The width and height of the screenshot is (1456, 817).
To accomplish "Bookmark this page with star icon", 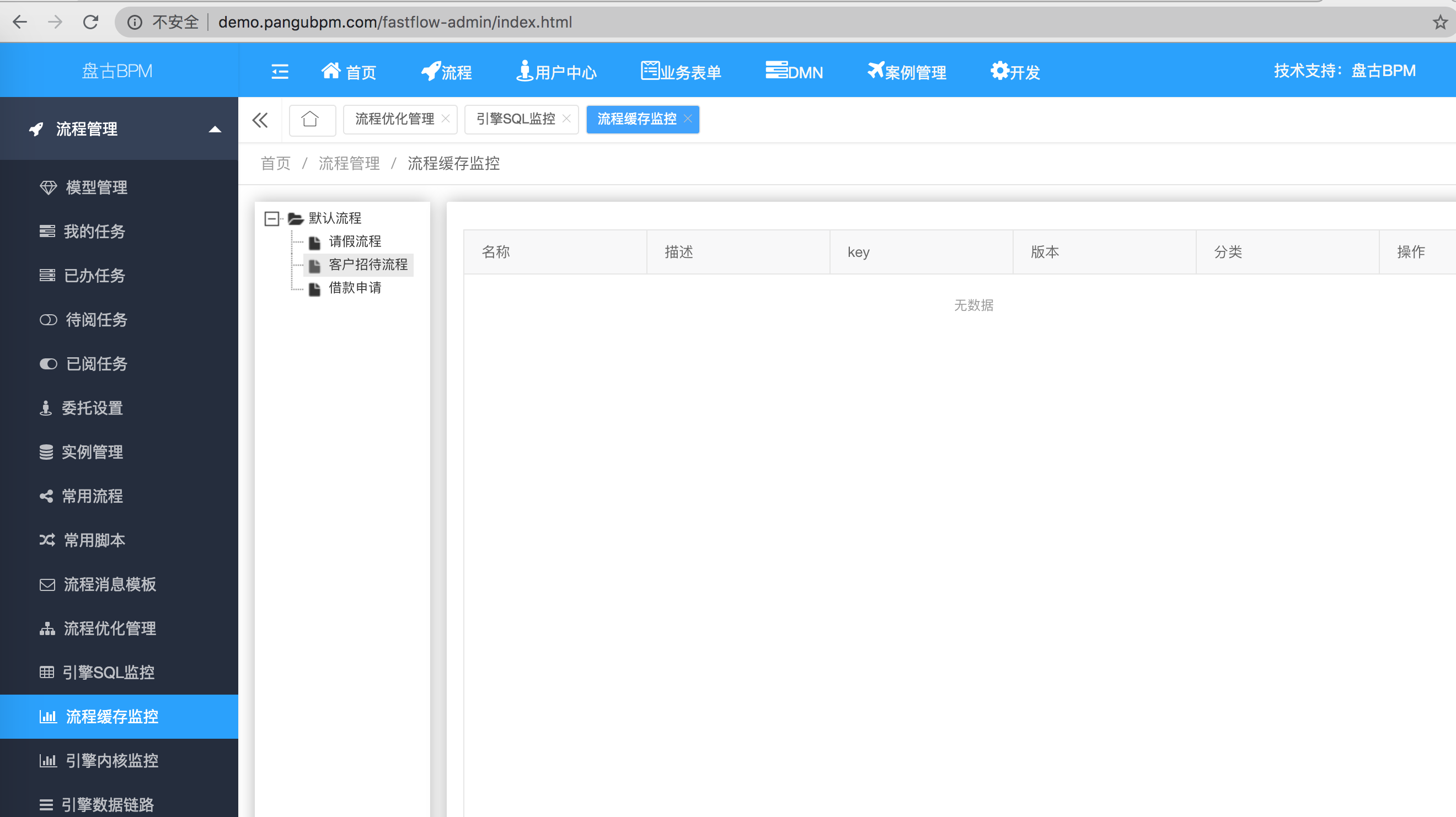I will [x=1439, y=23].
